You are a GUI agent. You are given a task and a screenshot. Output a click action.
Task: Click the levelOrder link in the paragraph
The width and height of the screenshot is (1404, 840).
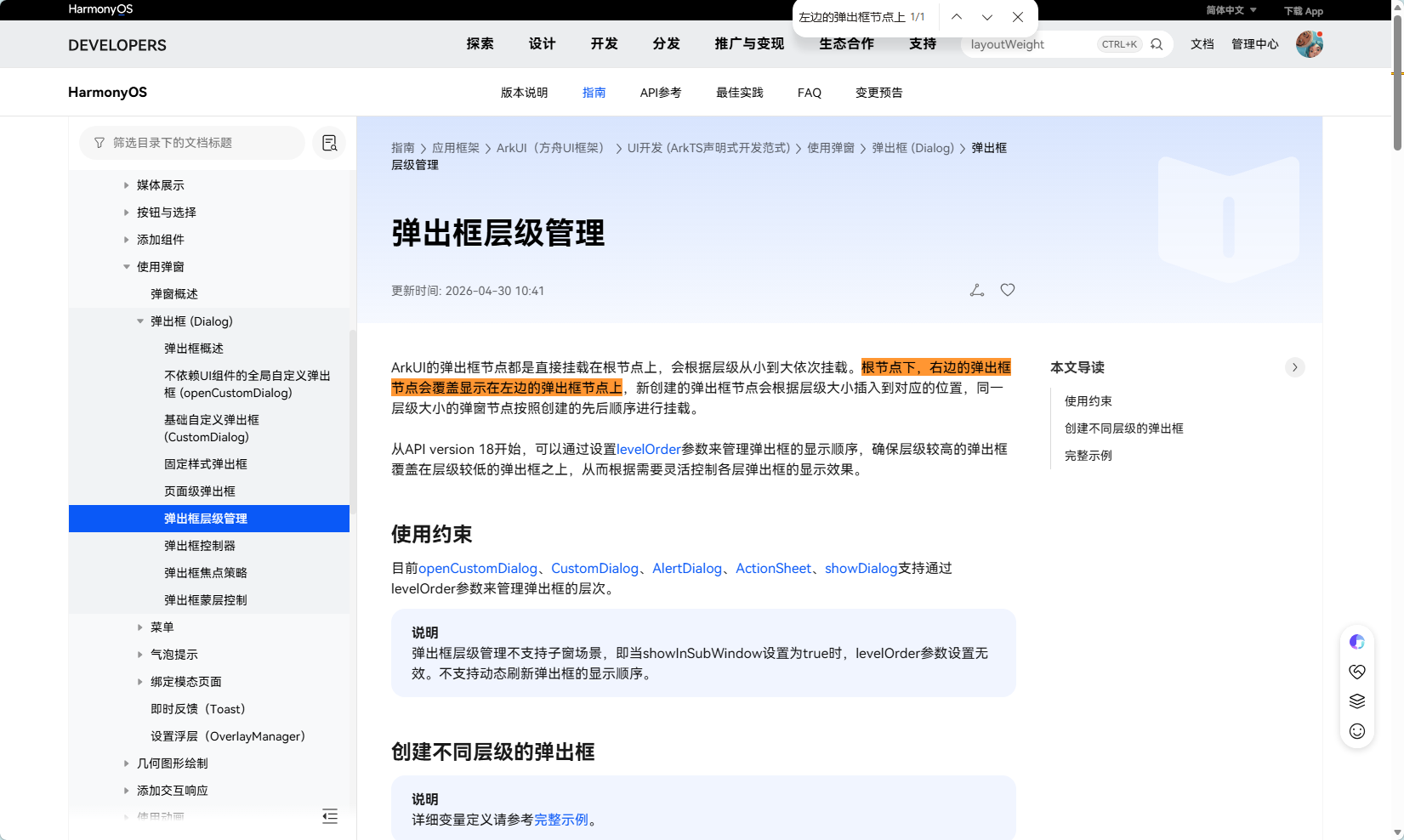649,449
